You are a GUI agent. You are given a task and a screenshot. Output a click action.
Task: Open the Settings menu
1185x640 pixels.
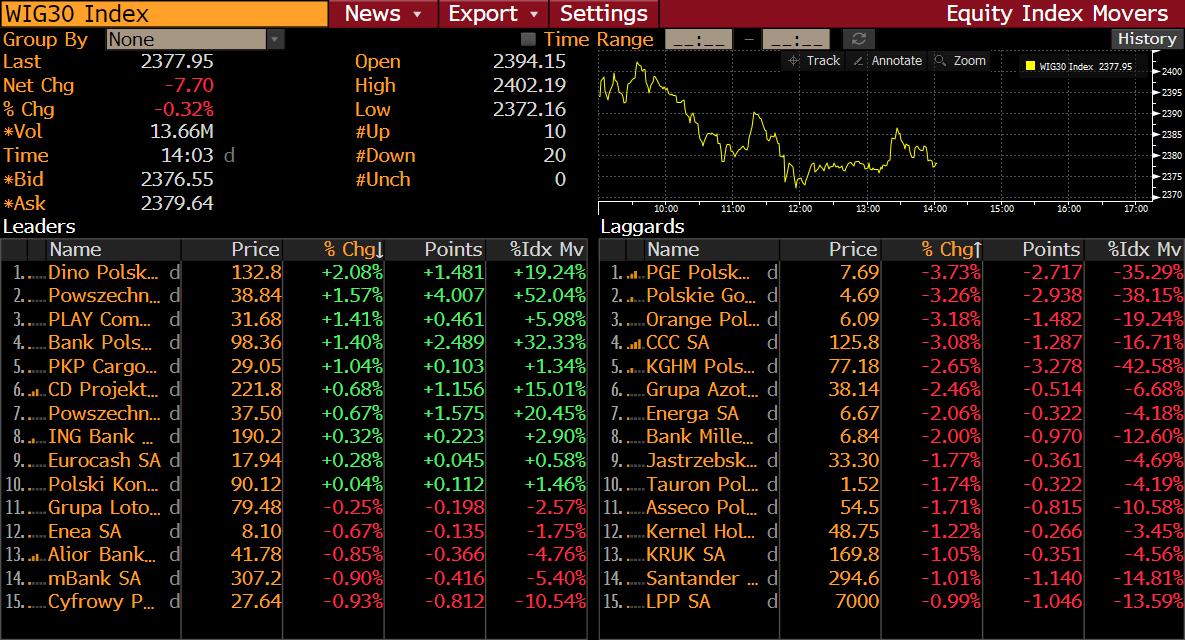[x=604, y=14]
